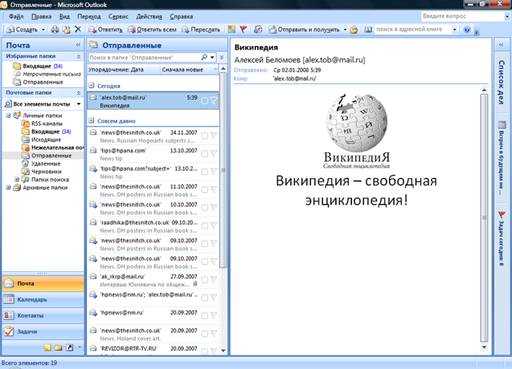Click the Delete X icon in toolbar
This screenshot has width=512, height=369.
click(x=78, y=29)
